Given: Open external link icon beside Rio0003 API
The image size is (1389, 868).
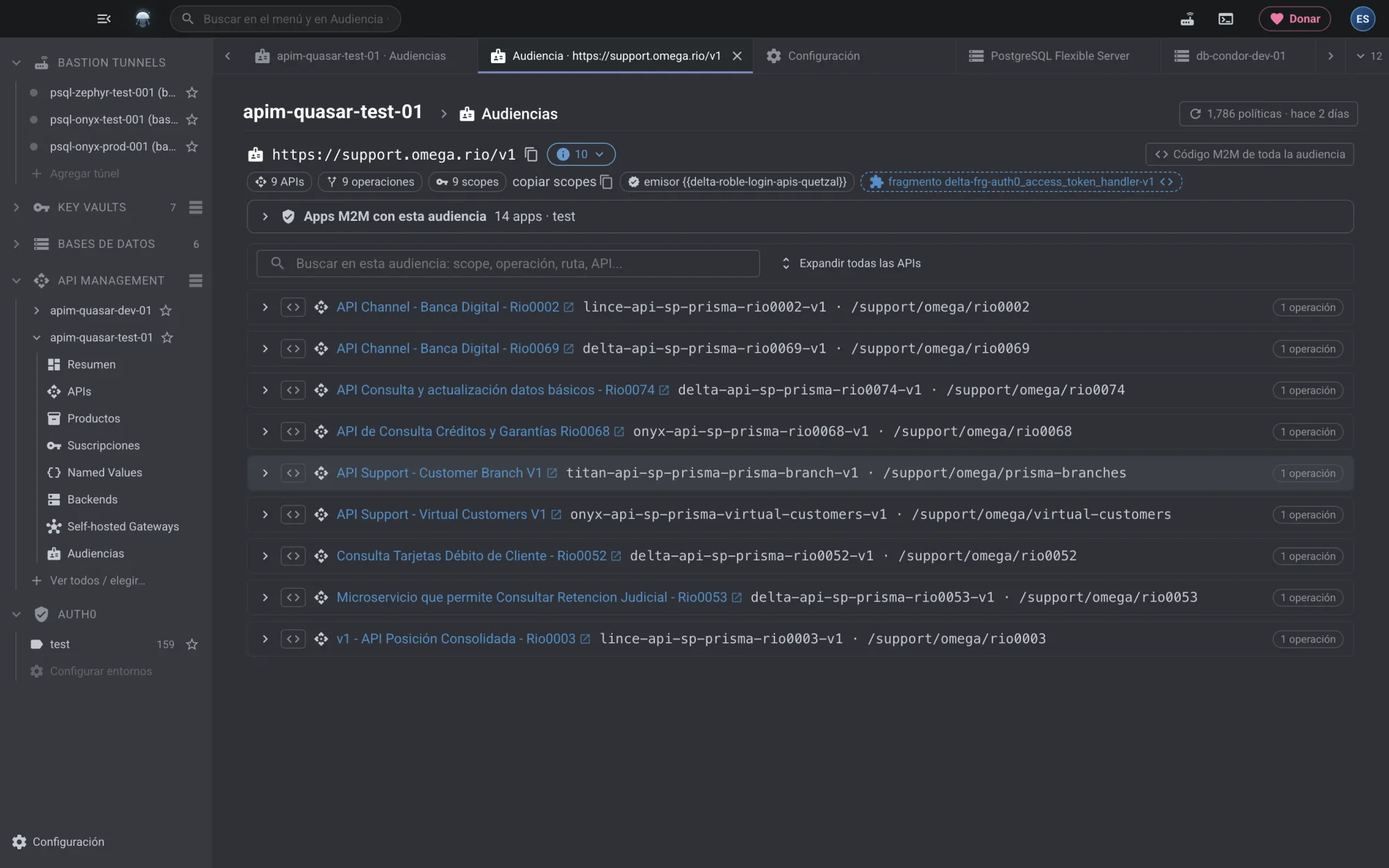Looking at the screenshot, I should pyautogui.click(x=585, y=639).
